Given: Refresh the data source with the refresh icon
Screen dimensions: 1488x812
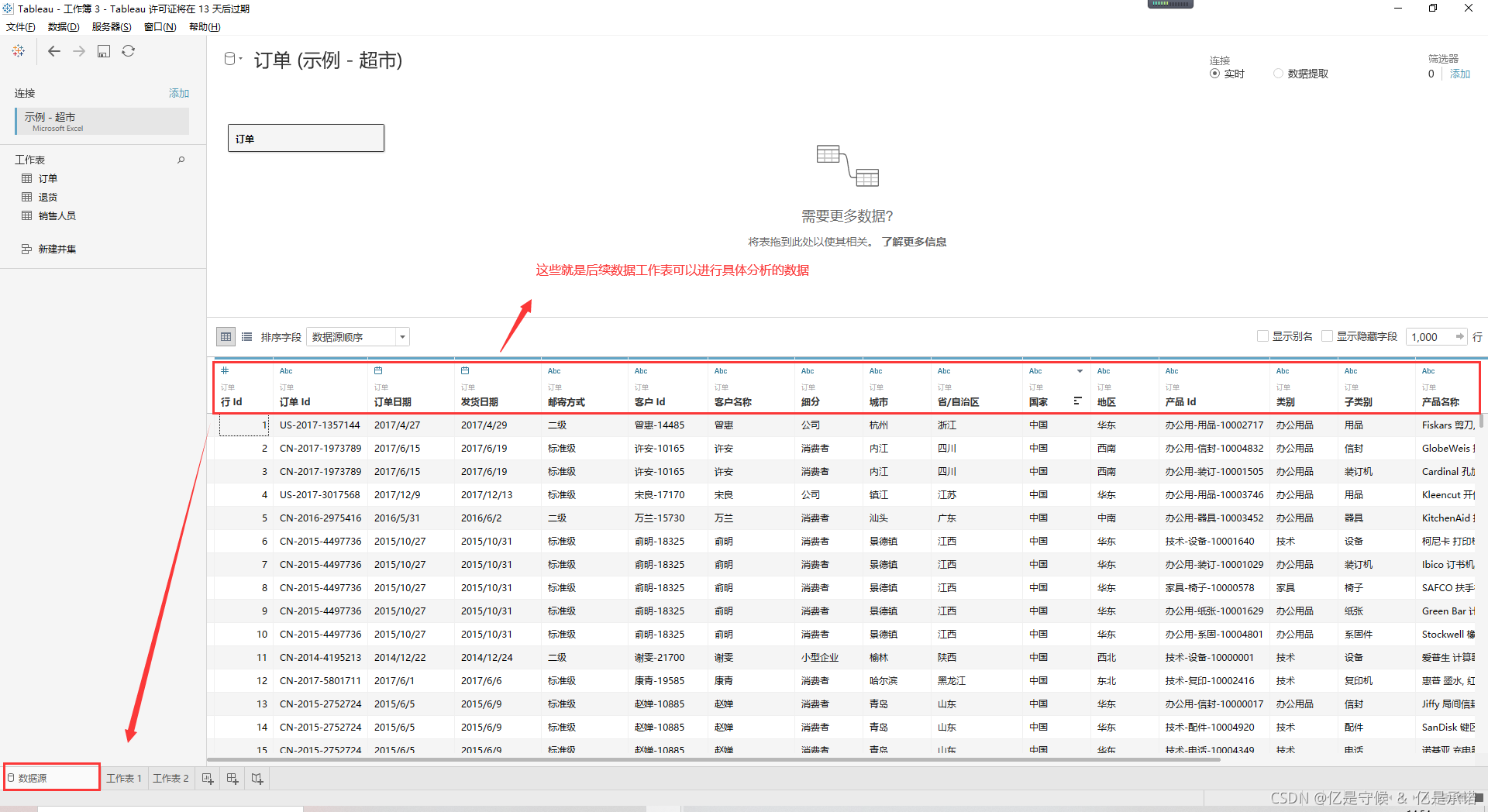Looking at the screenshot, I should [x=129, y=51].
